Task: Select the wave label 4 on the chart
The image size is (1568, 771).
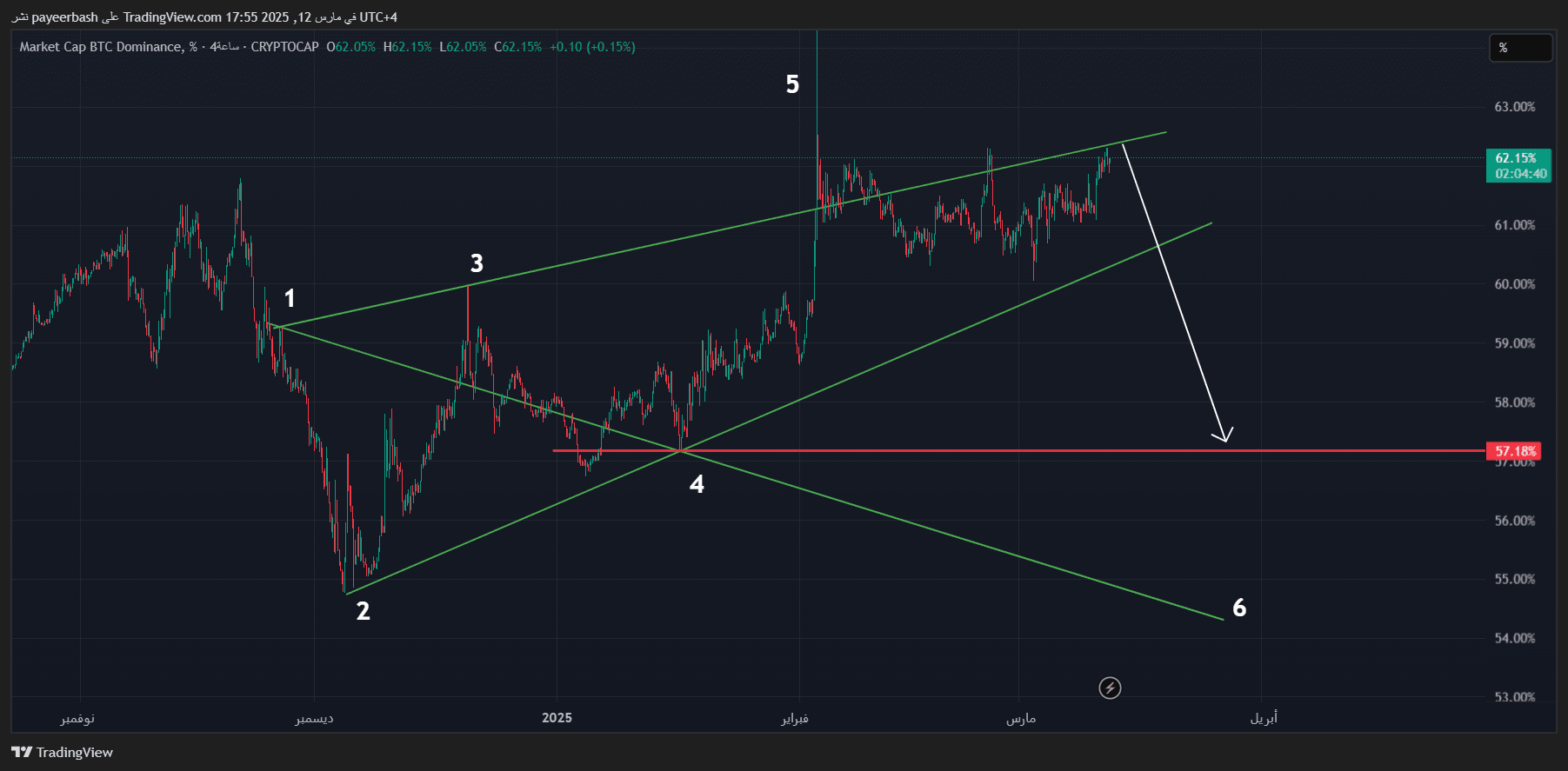Action: pos(697,484)
